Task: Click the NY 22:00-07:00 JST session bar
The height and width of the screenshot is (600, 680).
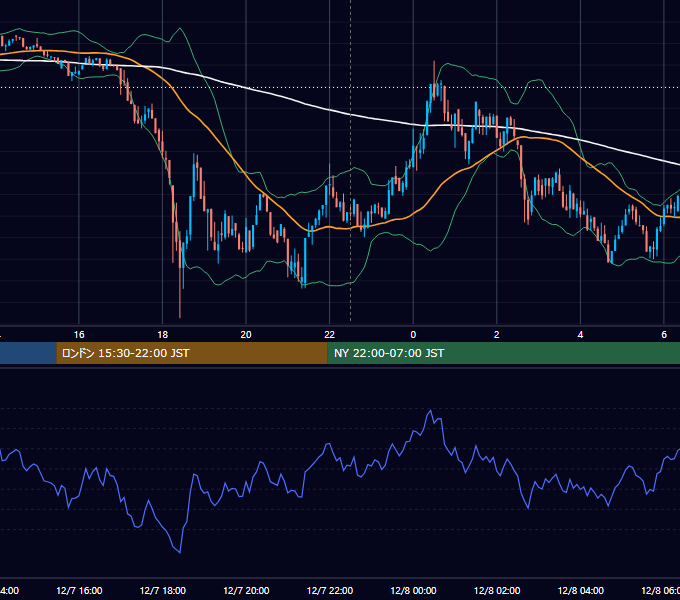Action: tap(503, 353)
